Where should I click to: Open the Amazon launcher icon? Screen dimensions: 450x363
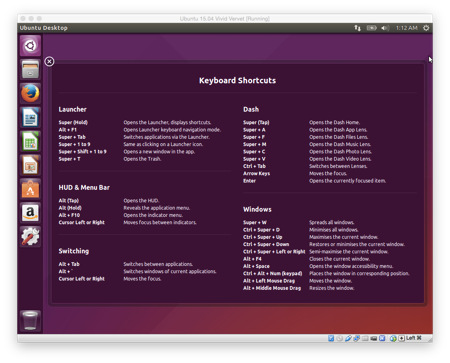coord(30,213)
